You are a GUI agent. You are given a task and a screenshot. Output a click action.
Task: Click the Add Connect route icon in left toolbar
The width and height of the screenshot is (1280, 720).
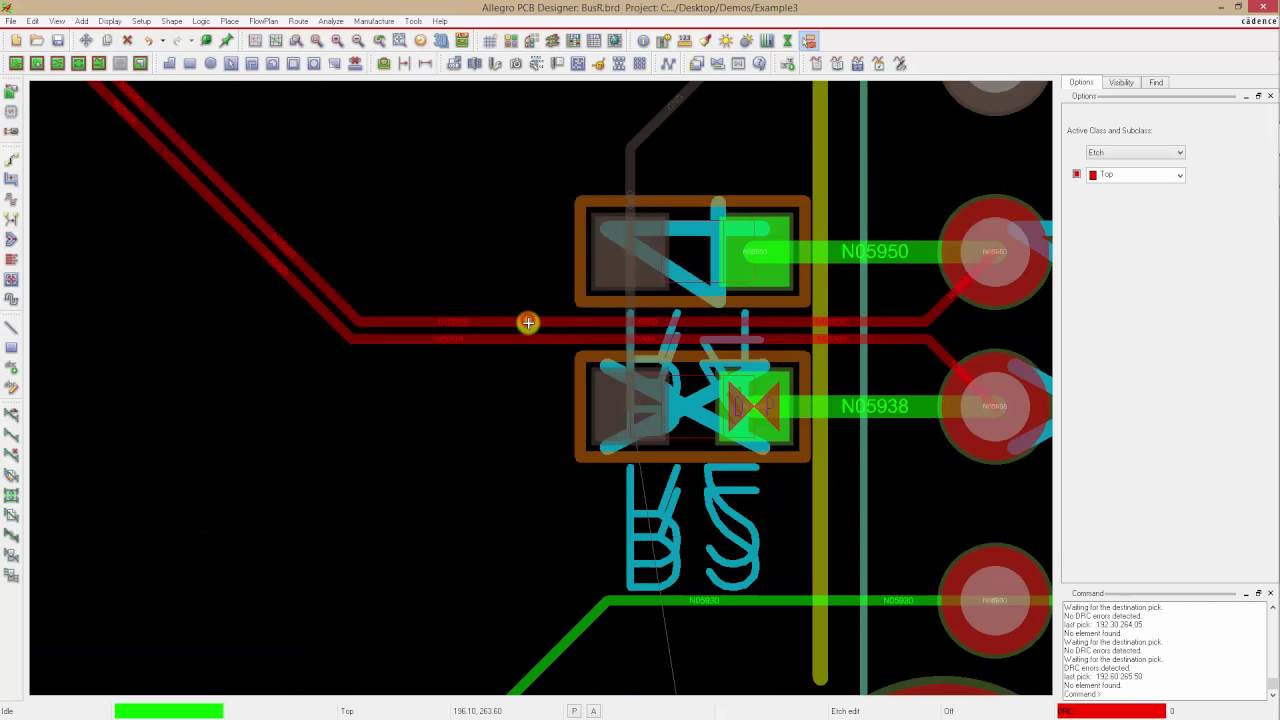pos(11,160)
